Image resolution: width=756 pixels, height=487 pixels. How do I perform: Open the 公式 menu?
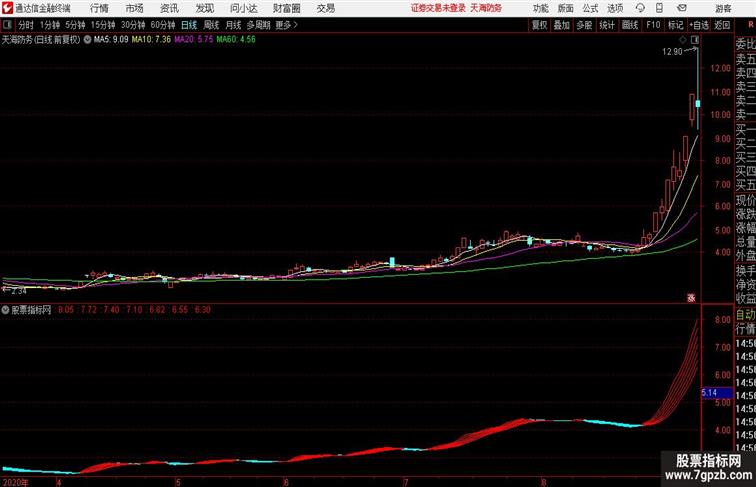[x=590, y=8]
